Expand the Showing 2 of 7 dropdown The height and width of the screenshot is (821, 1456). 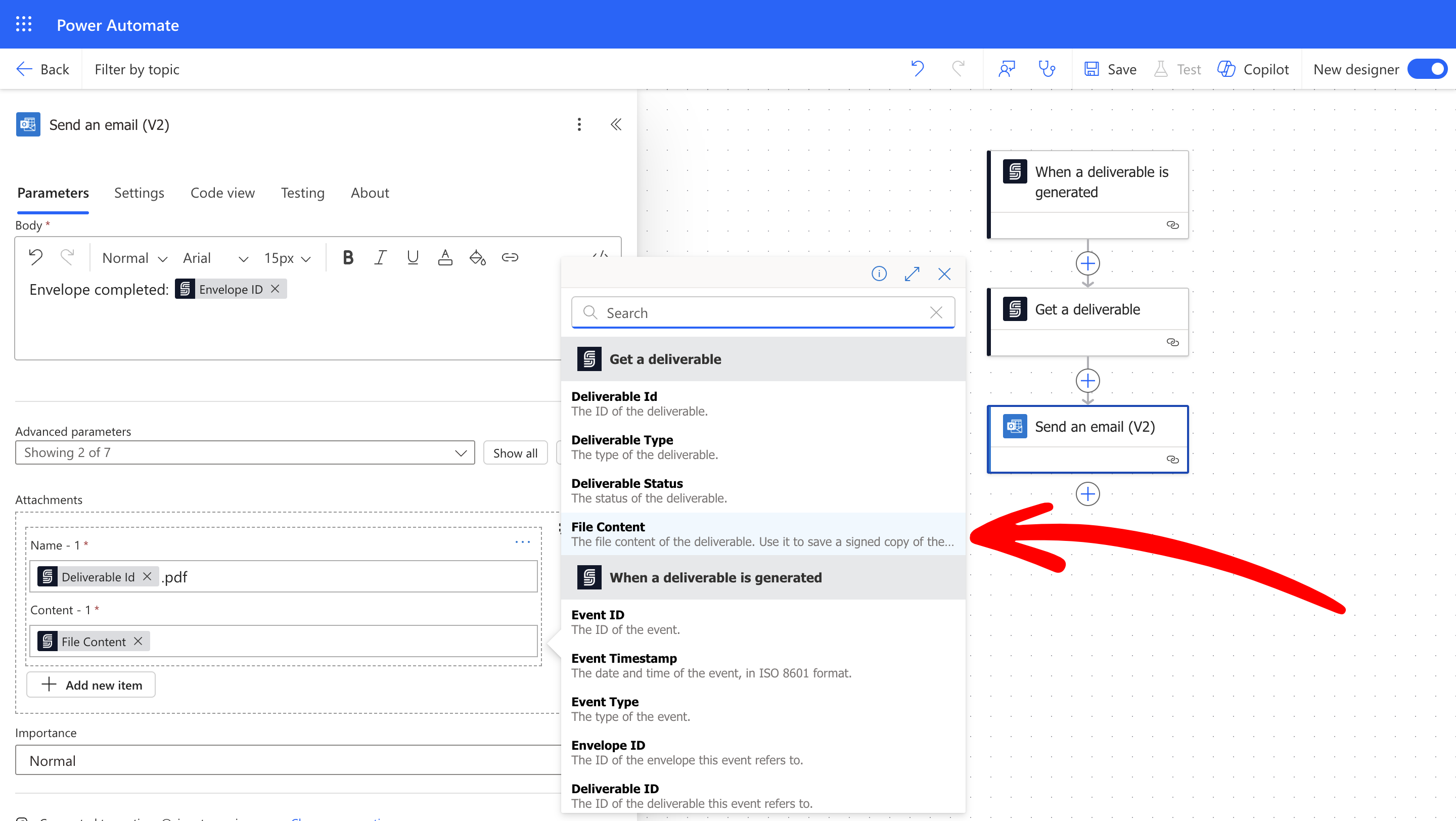coord(244,452)
